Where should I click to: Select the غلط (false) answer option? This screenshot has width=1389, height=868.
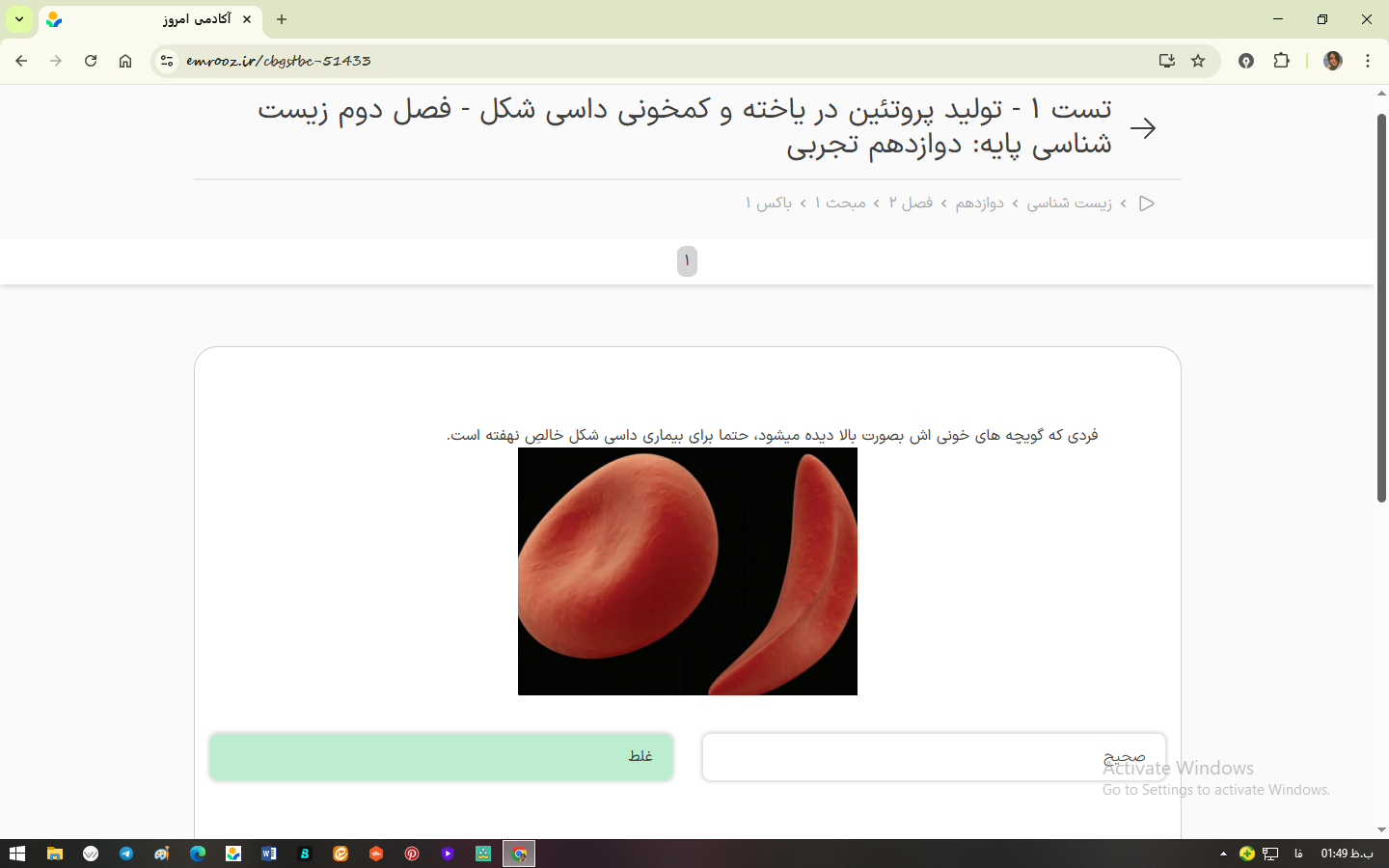click(441, 756)
